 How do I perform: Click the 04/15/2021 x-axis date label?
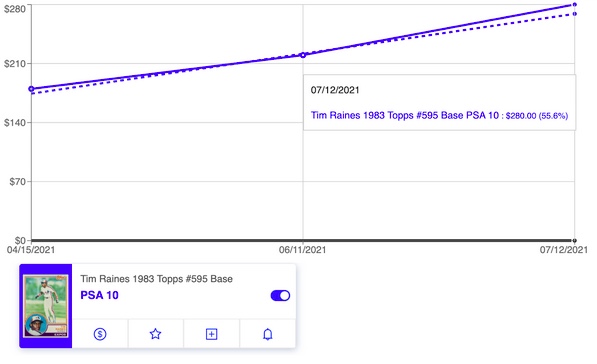click(x=31, y=250)
